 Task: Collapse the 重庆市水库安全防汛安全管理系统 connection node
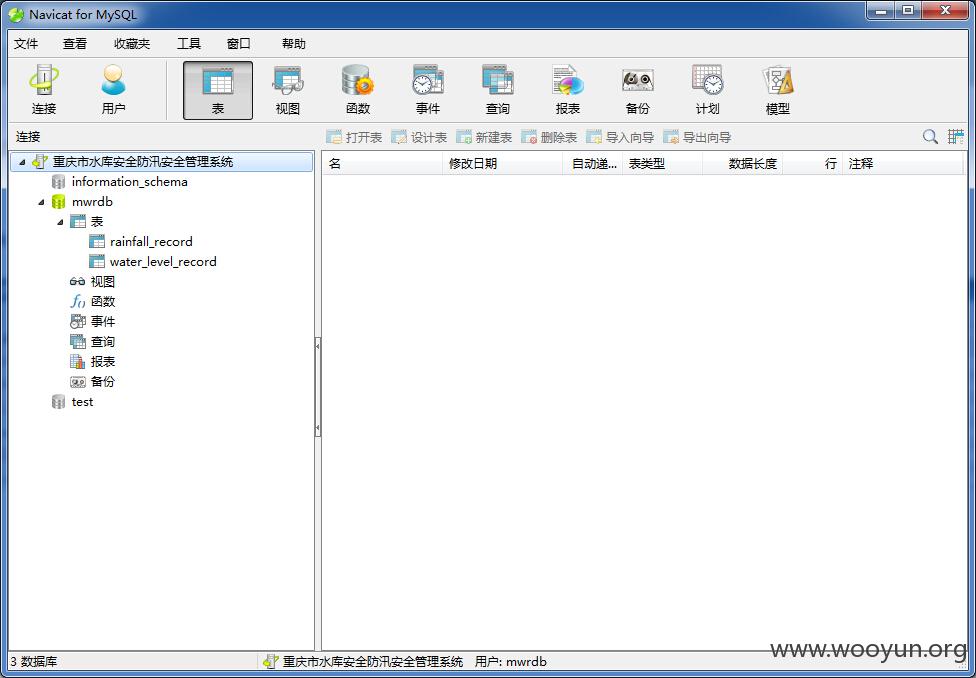click(x=22, y=162)
